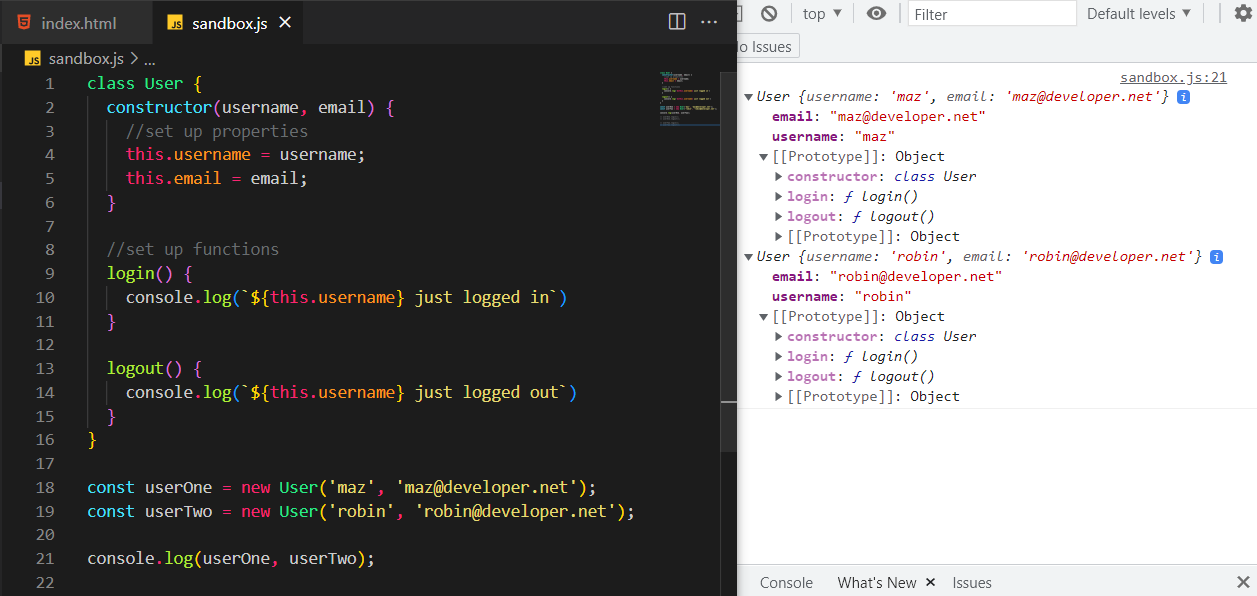This screenshot has width=1257, height=596.
Task: Click the split editor icon
Action: click(677, 22)
